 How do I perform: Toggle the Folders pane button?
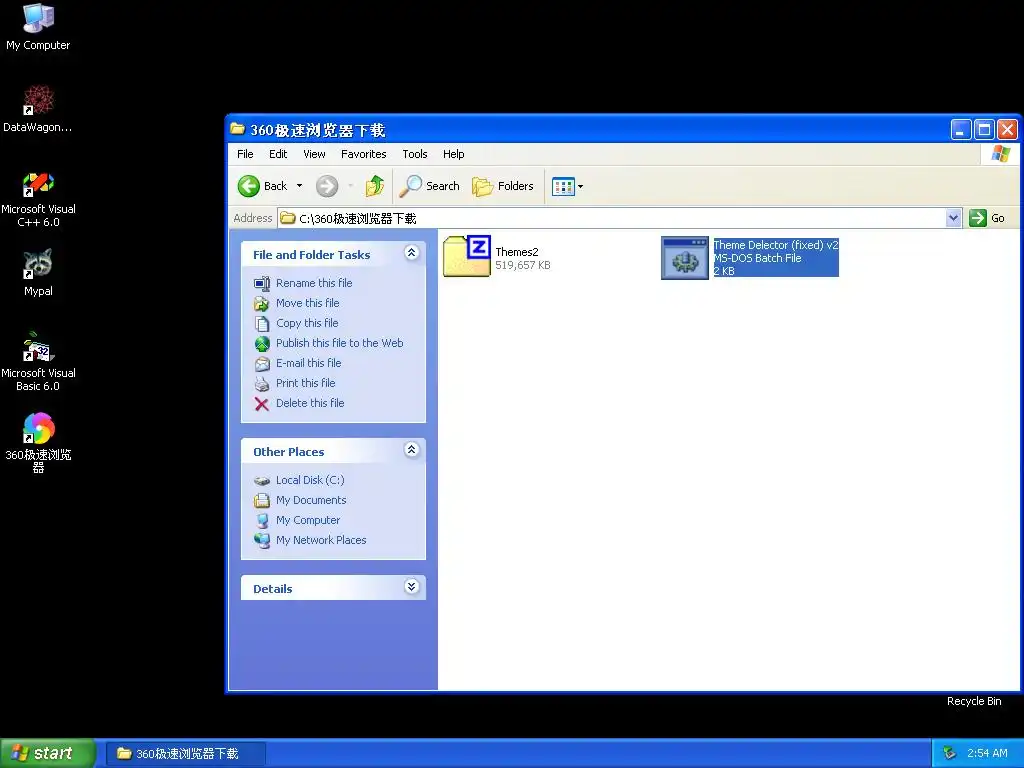[x=503, y=186]
